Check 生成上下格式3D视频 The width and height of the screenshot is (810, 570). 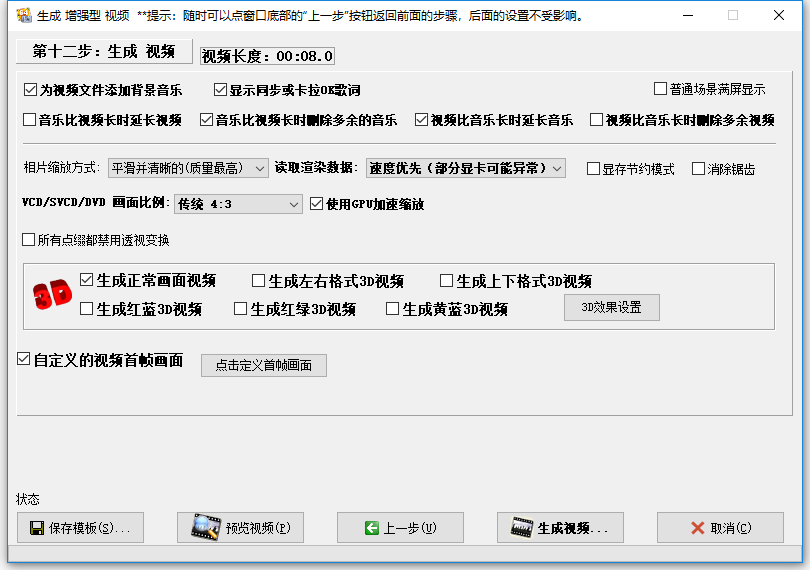tap(446, 281)
